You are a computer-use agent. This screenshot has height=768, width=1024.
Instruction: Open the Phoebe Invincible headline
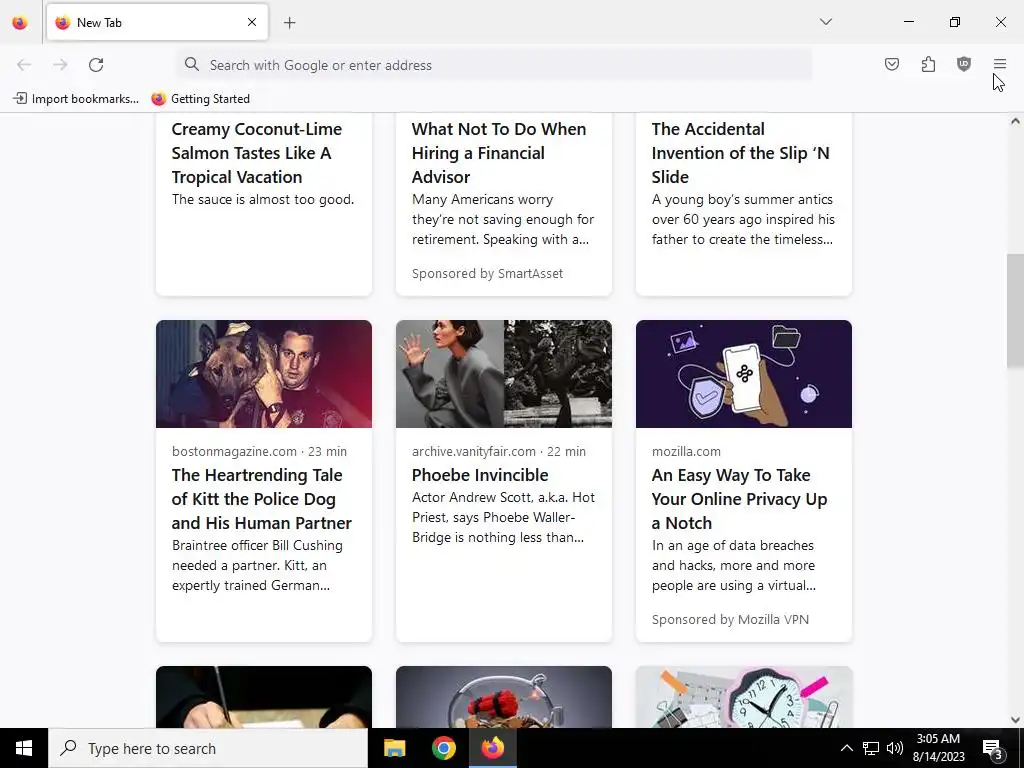coord(480,475)
